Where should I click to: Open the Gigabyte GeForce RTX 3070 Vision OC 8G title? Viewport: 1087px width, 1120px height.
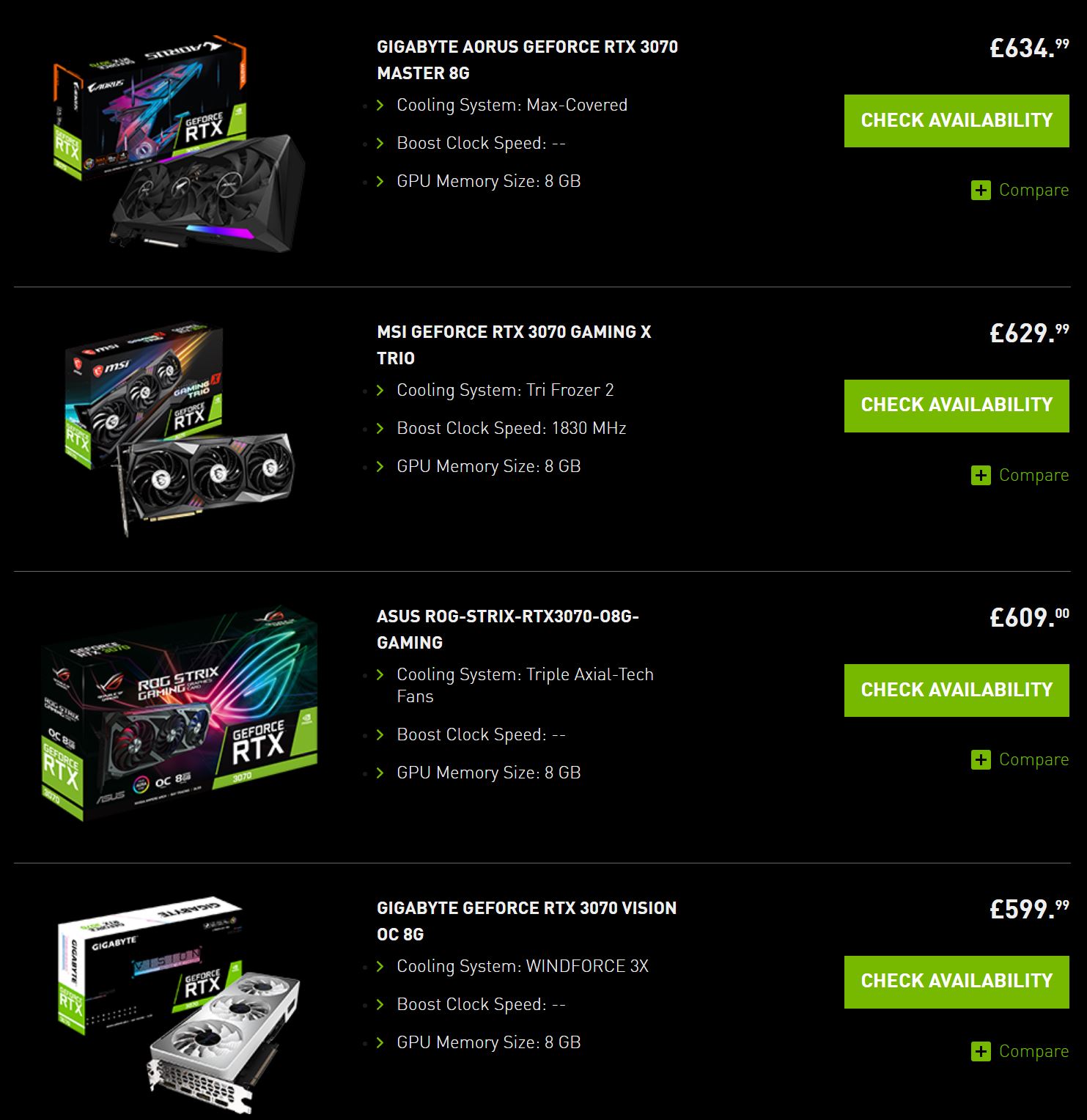pos(526,921)
